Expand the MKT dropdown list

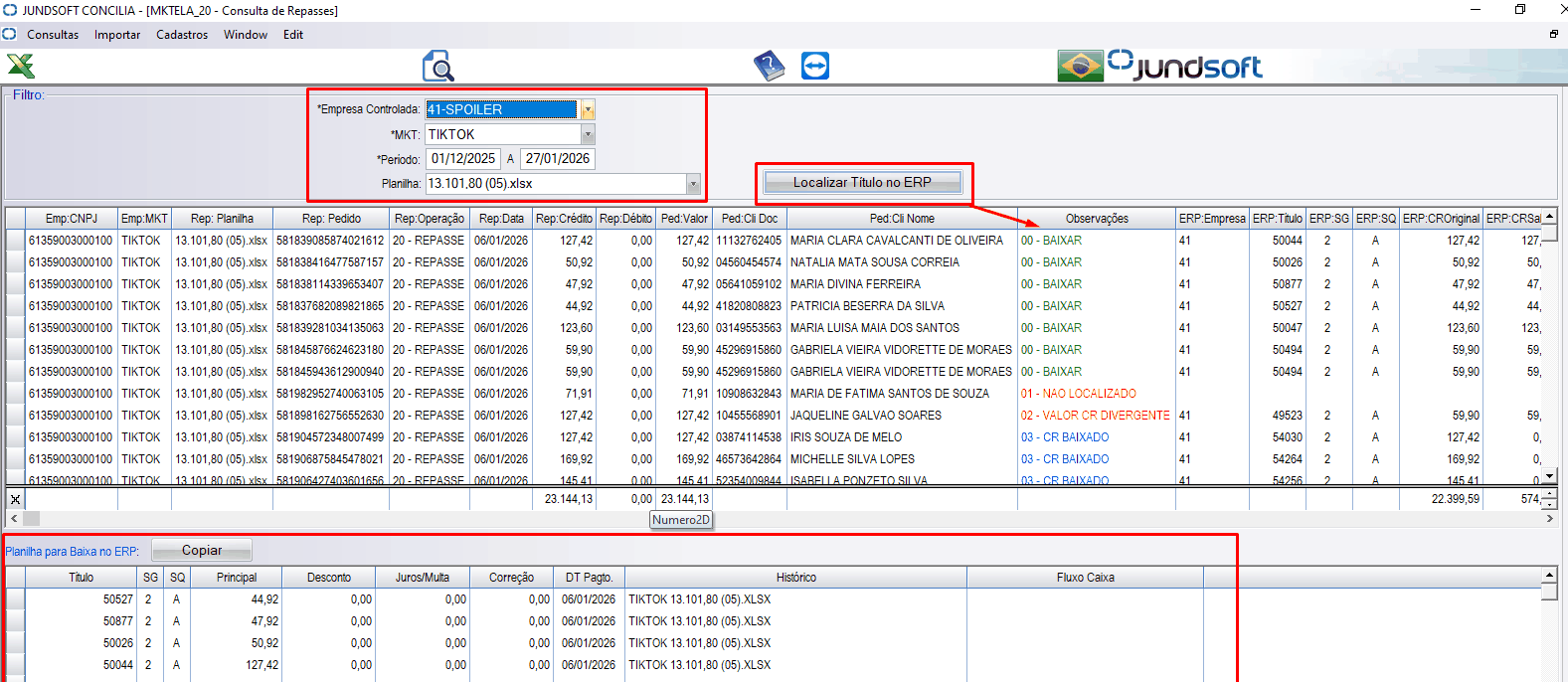click(588, 134)
